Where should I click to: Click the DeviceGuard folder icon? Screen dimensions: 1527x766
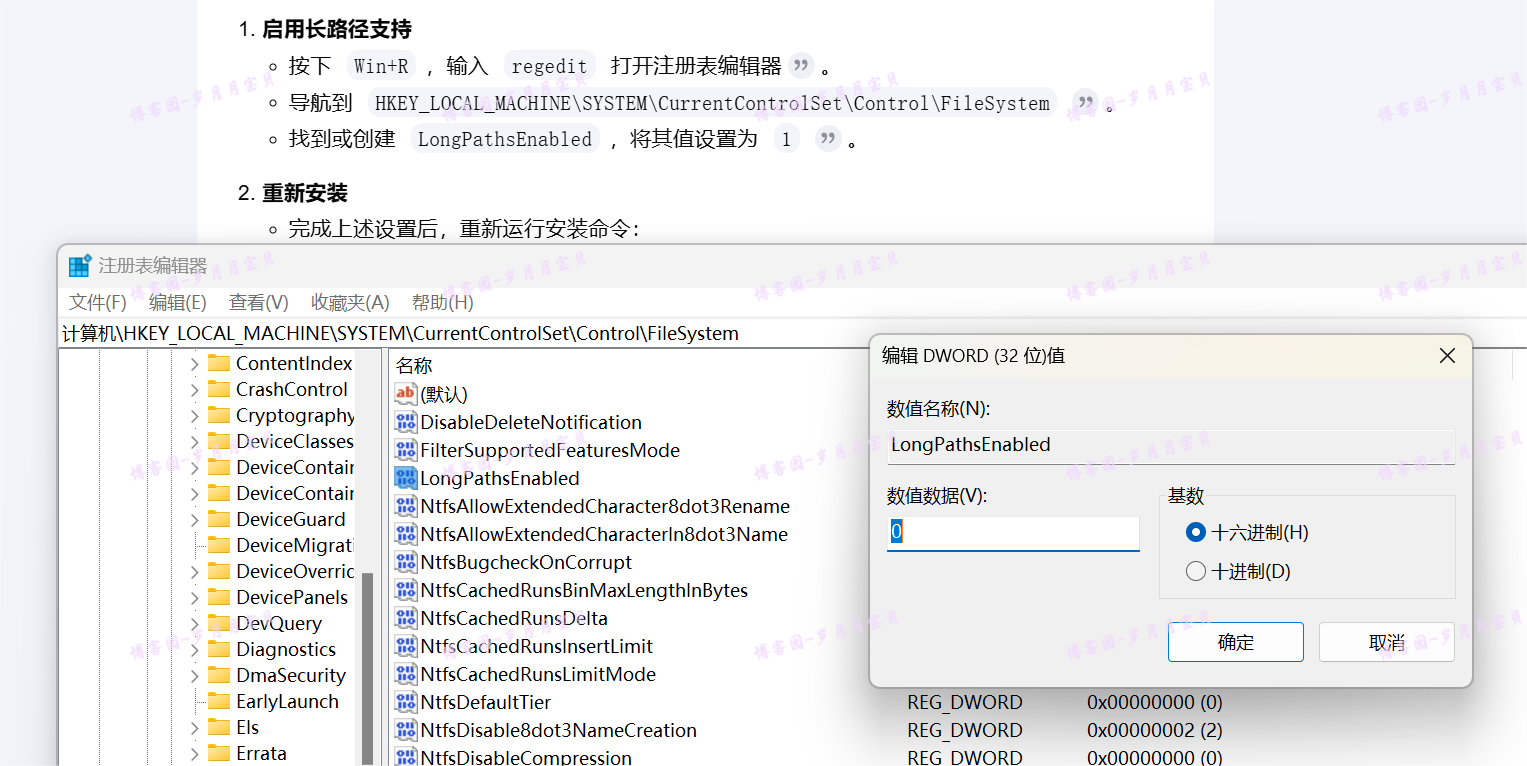[x=219, y=519]
